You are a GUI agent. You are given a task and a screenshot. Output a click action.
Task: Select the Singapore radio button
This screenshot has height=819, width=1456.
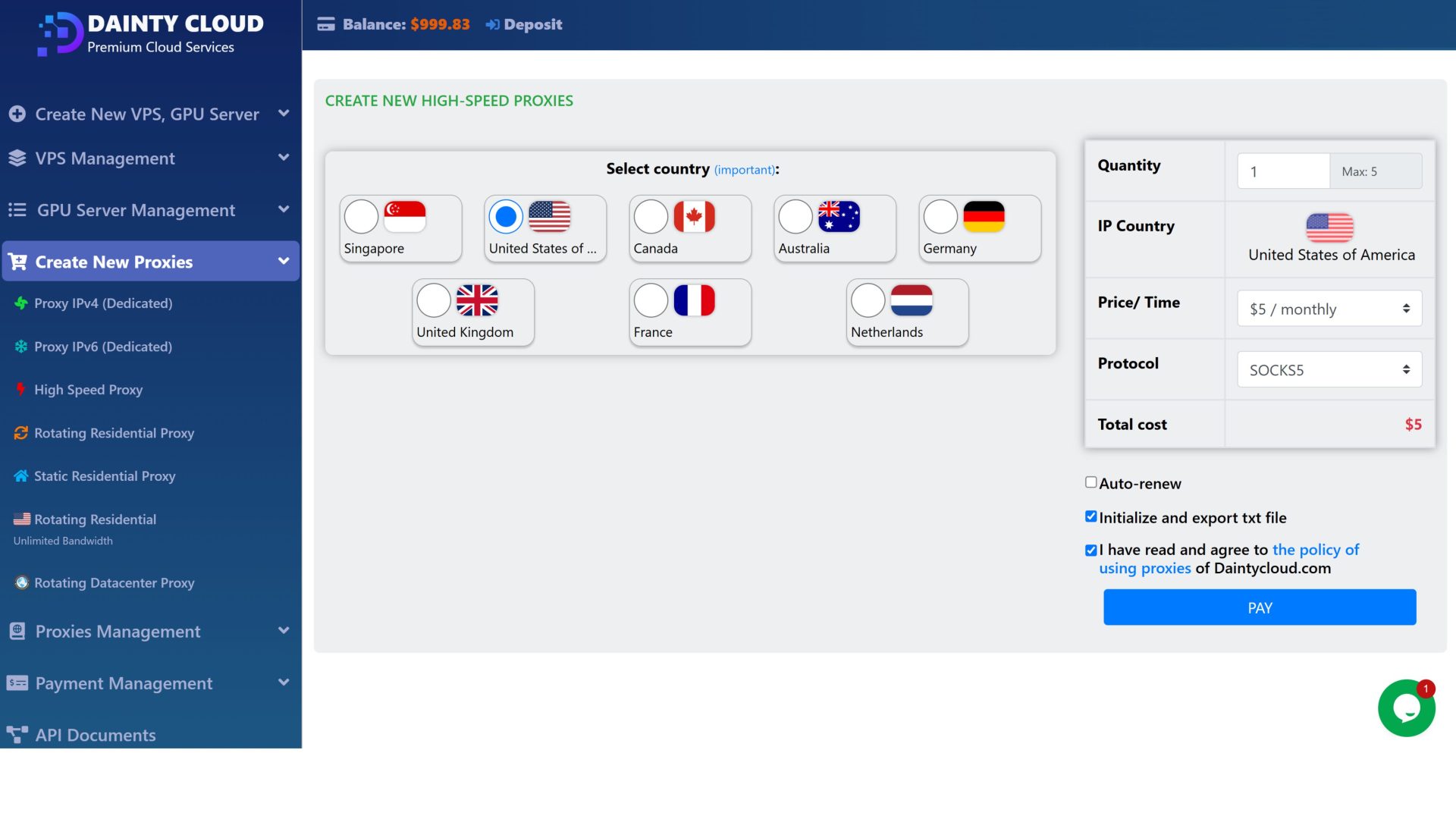[x=362, y=217]
